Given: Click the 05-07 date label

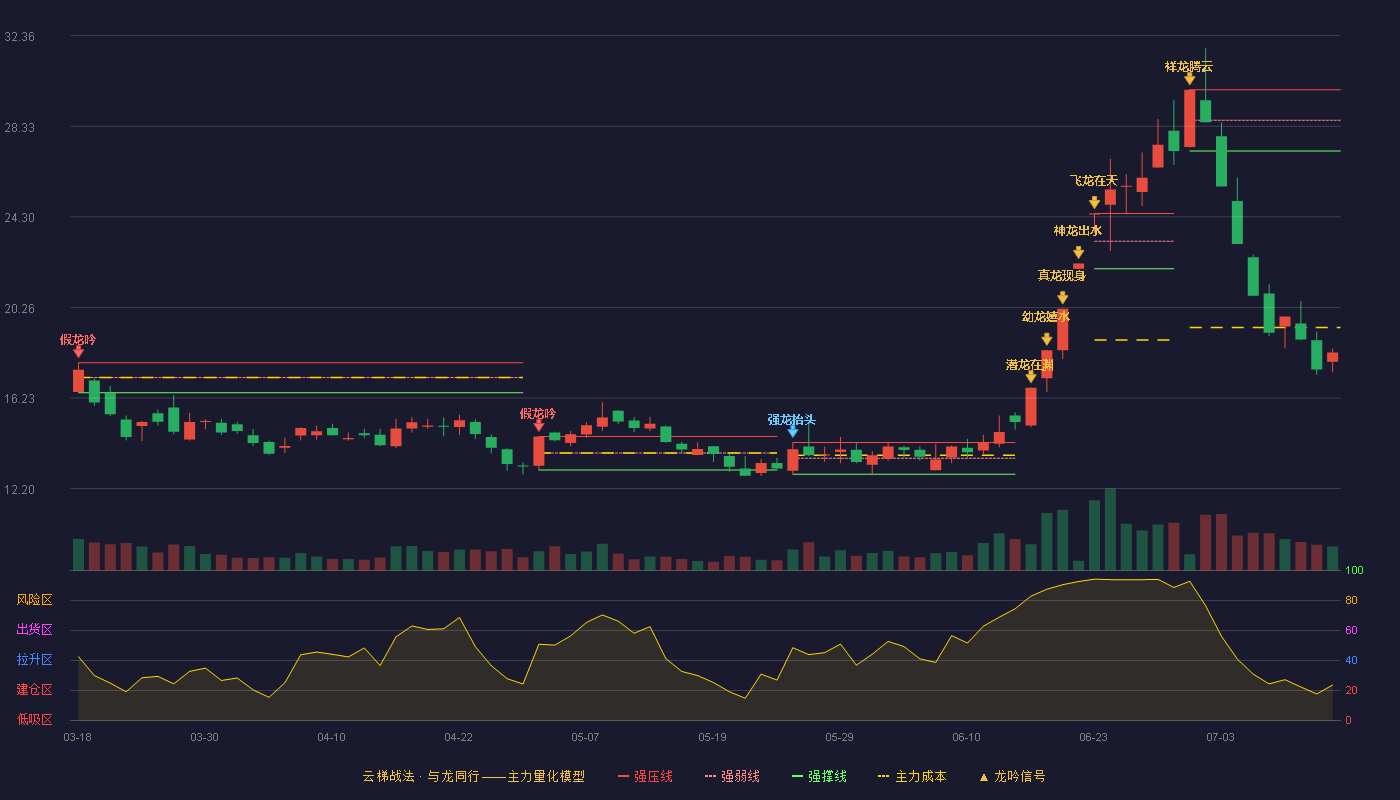Looking at the screenshot, I should (x=585, y=737).
